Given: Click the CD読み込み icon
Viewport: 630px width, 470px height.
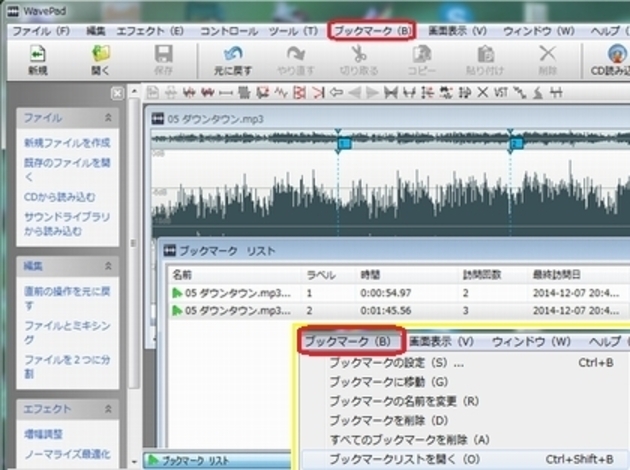Looking at the screenshot, I should [616, 54].
